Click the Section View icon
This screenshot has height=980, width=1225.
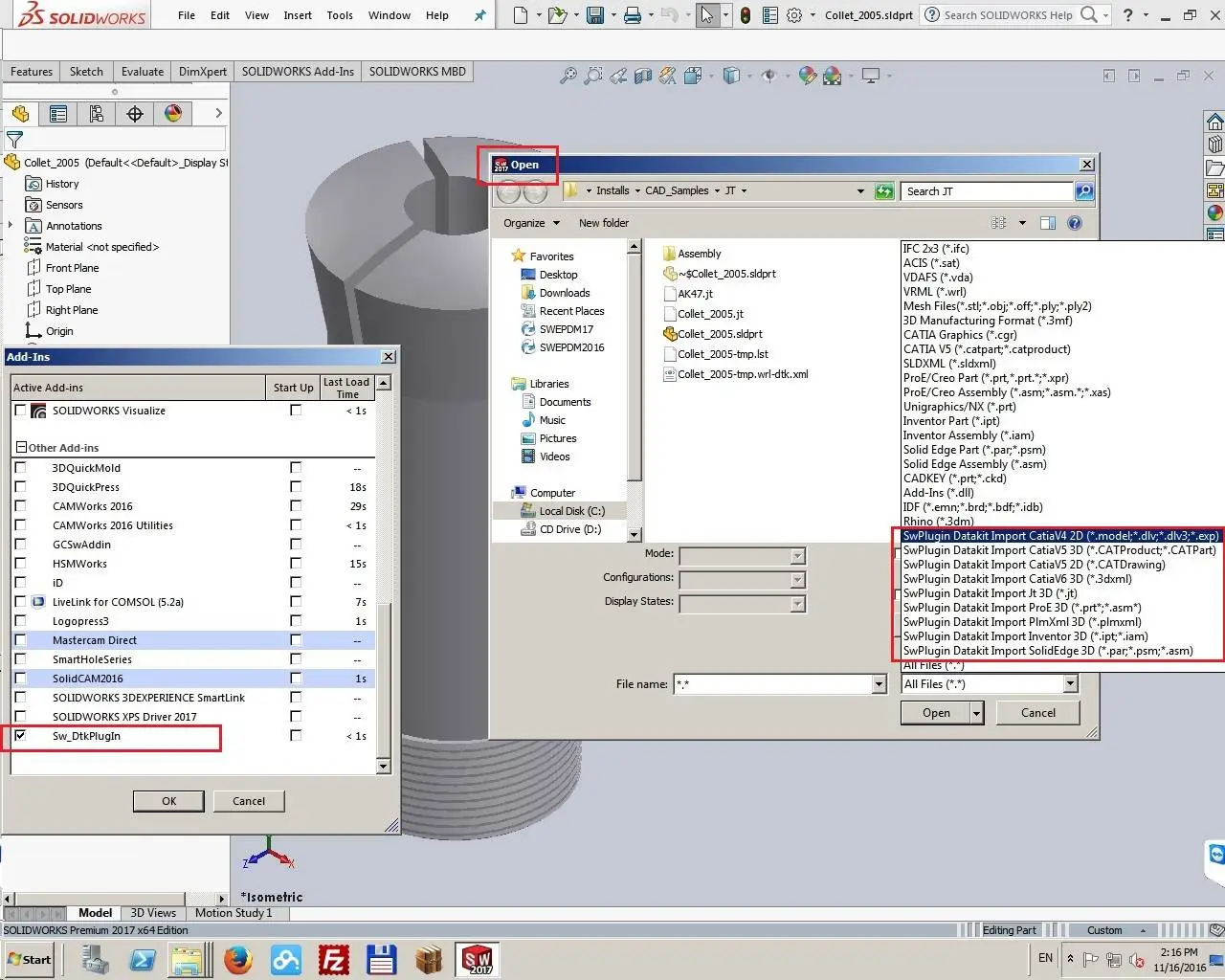643,76
